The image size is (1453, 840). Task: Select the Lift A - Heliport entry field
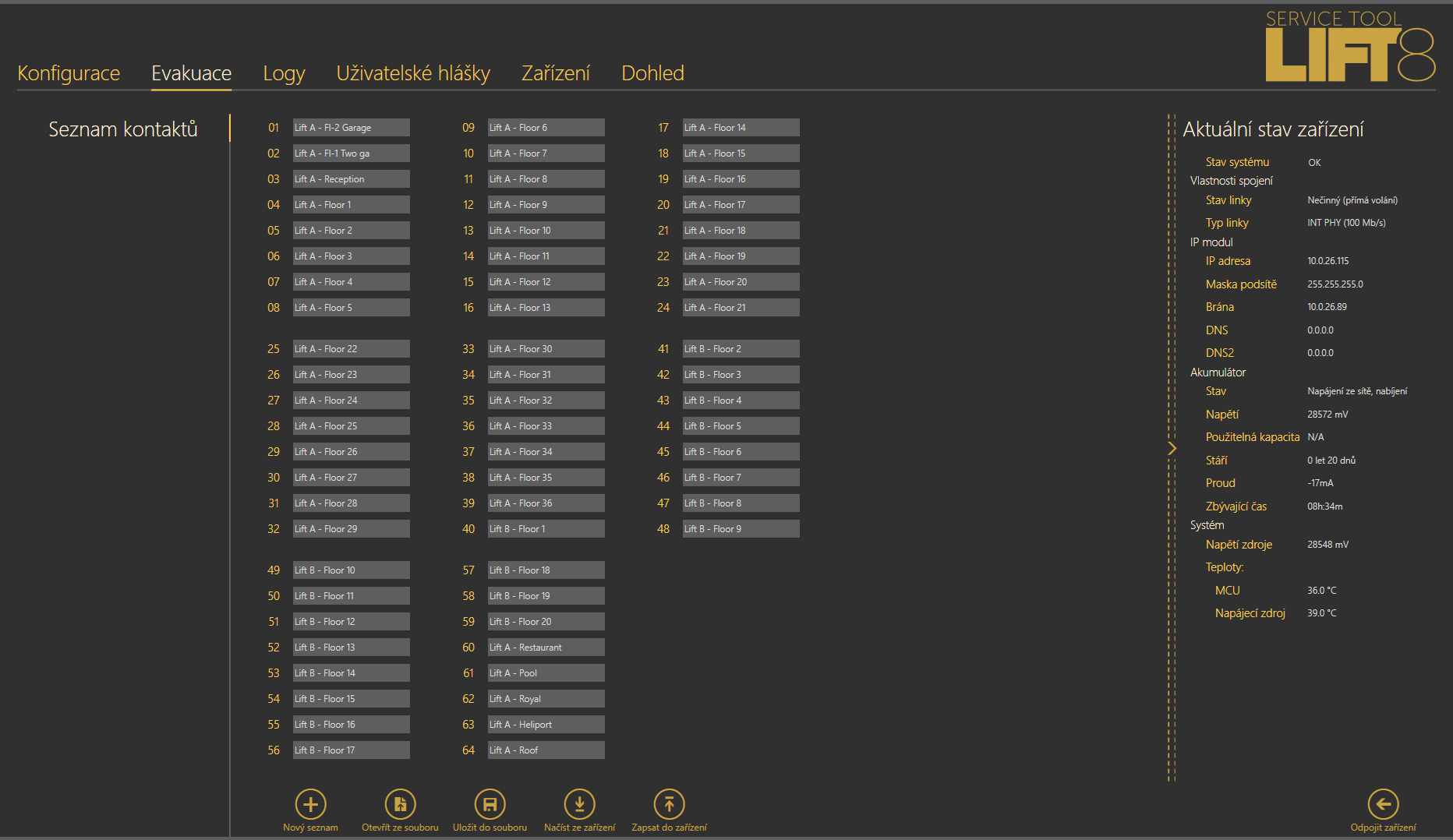pyautogui.click(x=546, y=725)
